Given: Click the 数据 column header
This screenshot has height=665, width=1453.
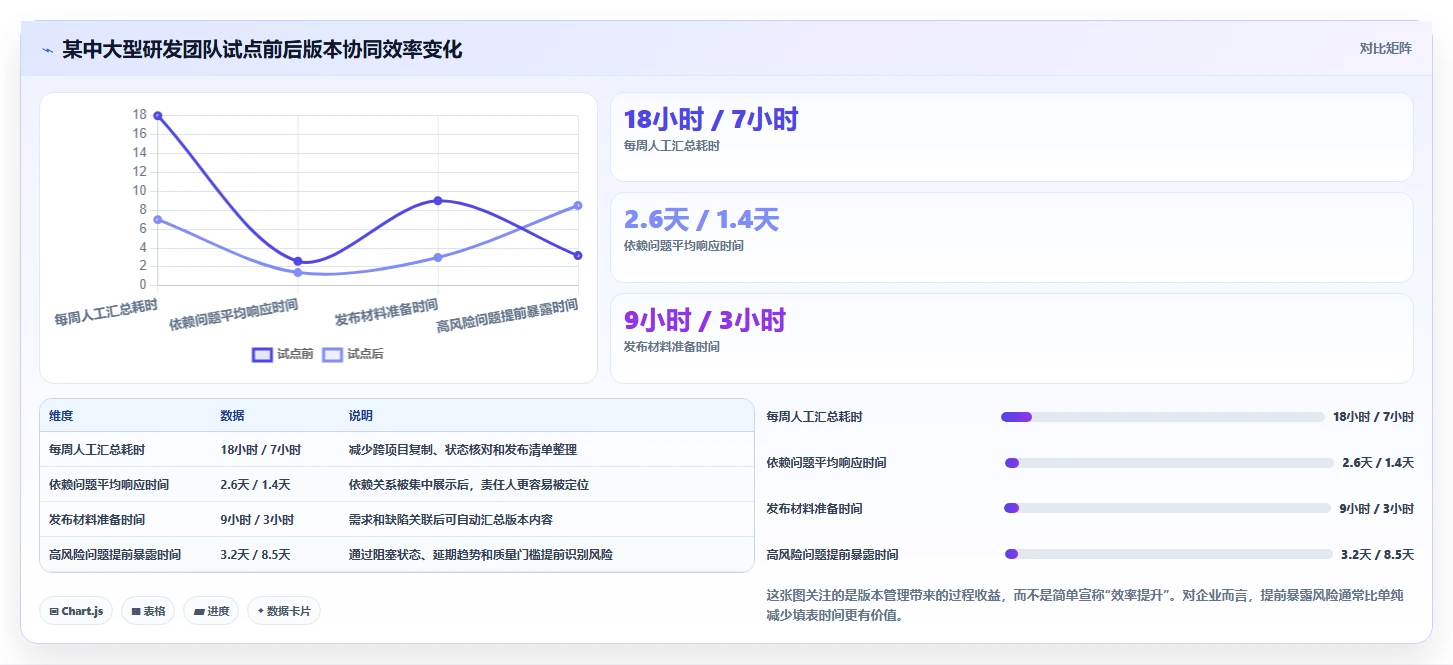Looking at the screenshot, I should (232, 416).
